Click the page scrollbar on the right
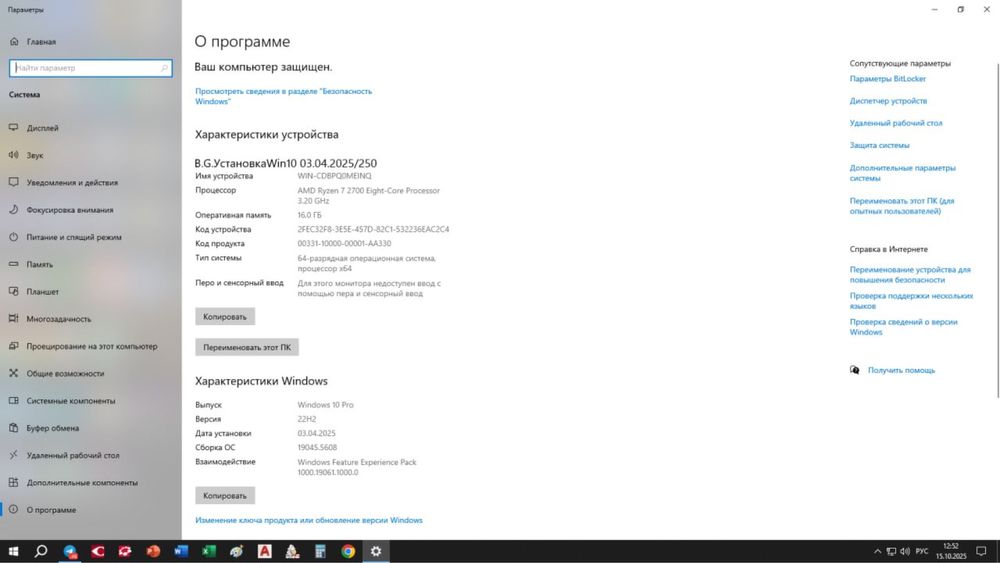This screenshot has height=563, width=1000. pos(997,231)
